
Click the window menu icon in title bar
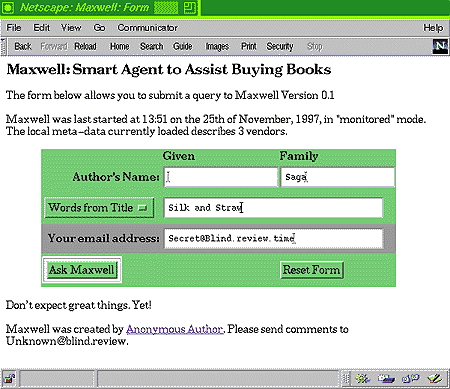pos(8,7)
